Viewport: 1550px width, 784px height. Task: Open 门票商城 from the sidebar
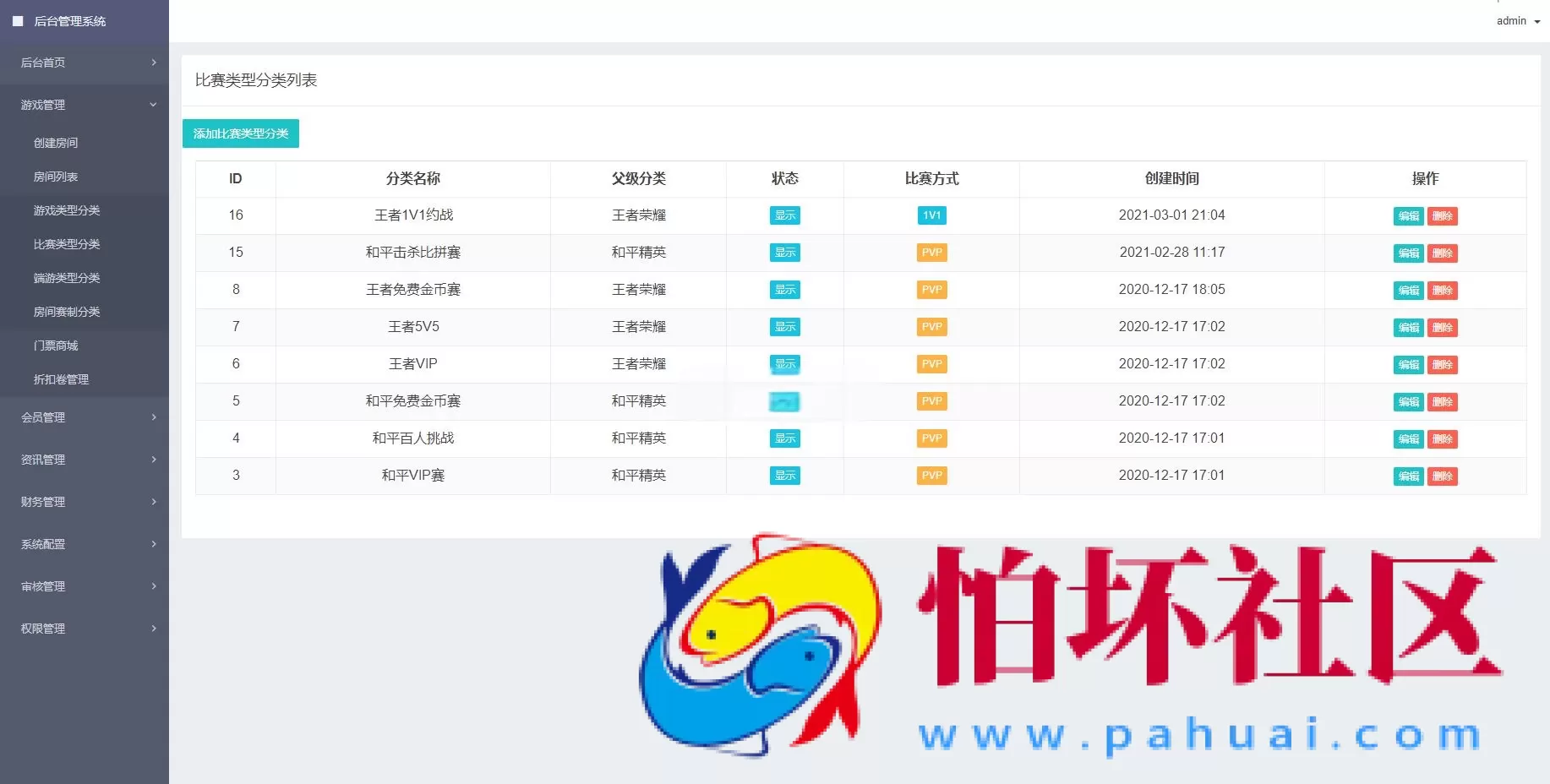coord(55,346)
